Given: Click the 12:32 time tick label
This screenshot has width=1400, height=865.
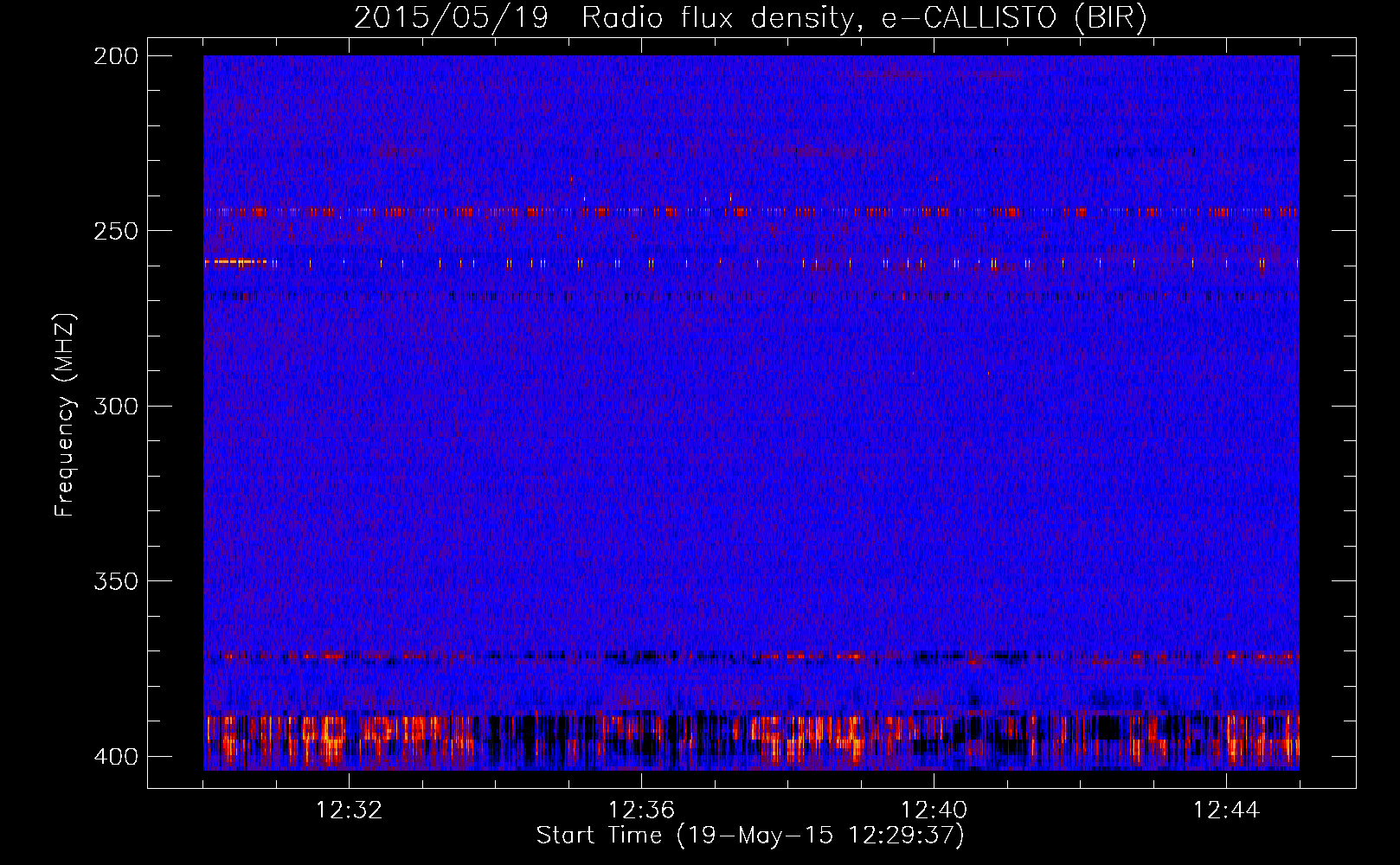Looking at the screenshot, I should 349,811.
